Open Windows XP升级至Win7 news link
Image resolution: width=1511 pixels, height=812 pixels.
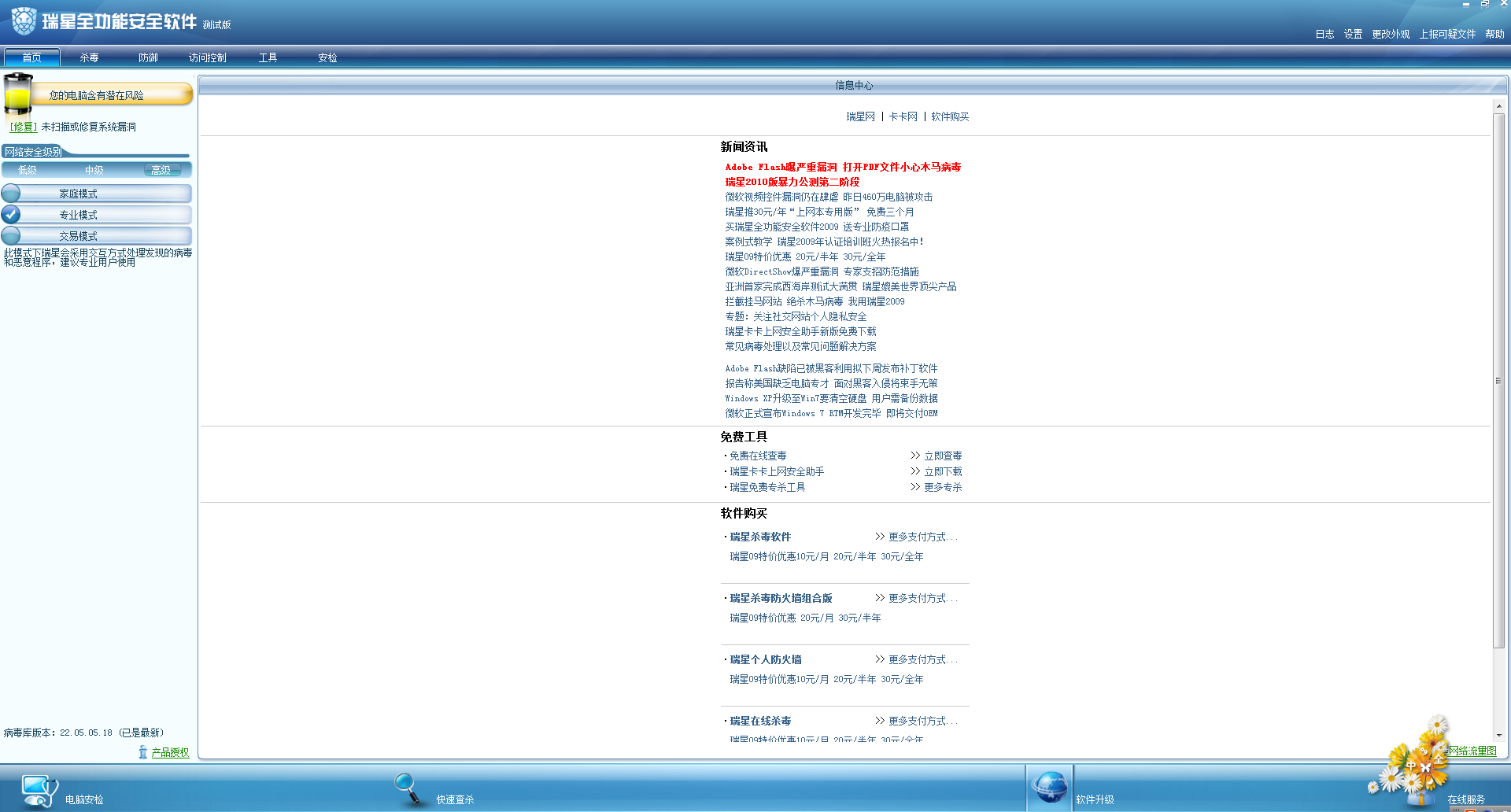coord(831,398)
